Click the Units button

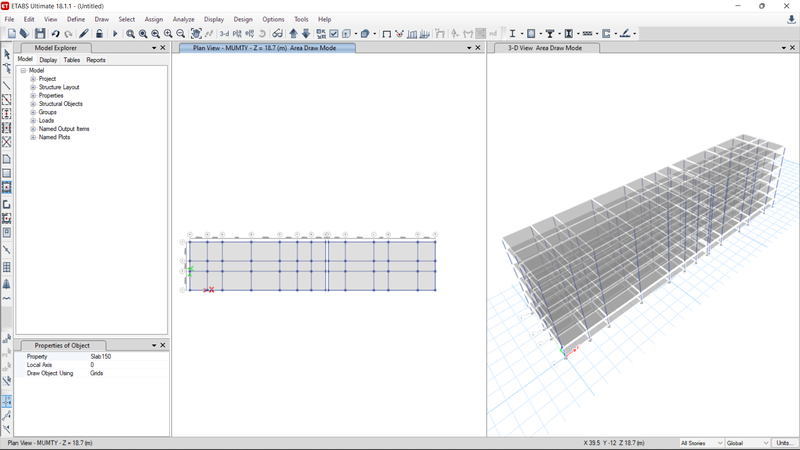pos(784,443)
